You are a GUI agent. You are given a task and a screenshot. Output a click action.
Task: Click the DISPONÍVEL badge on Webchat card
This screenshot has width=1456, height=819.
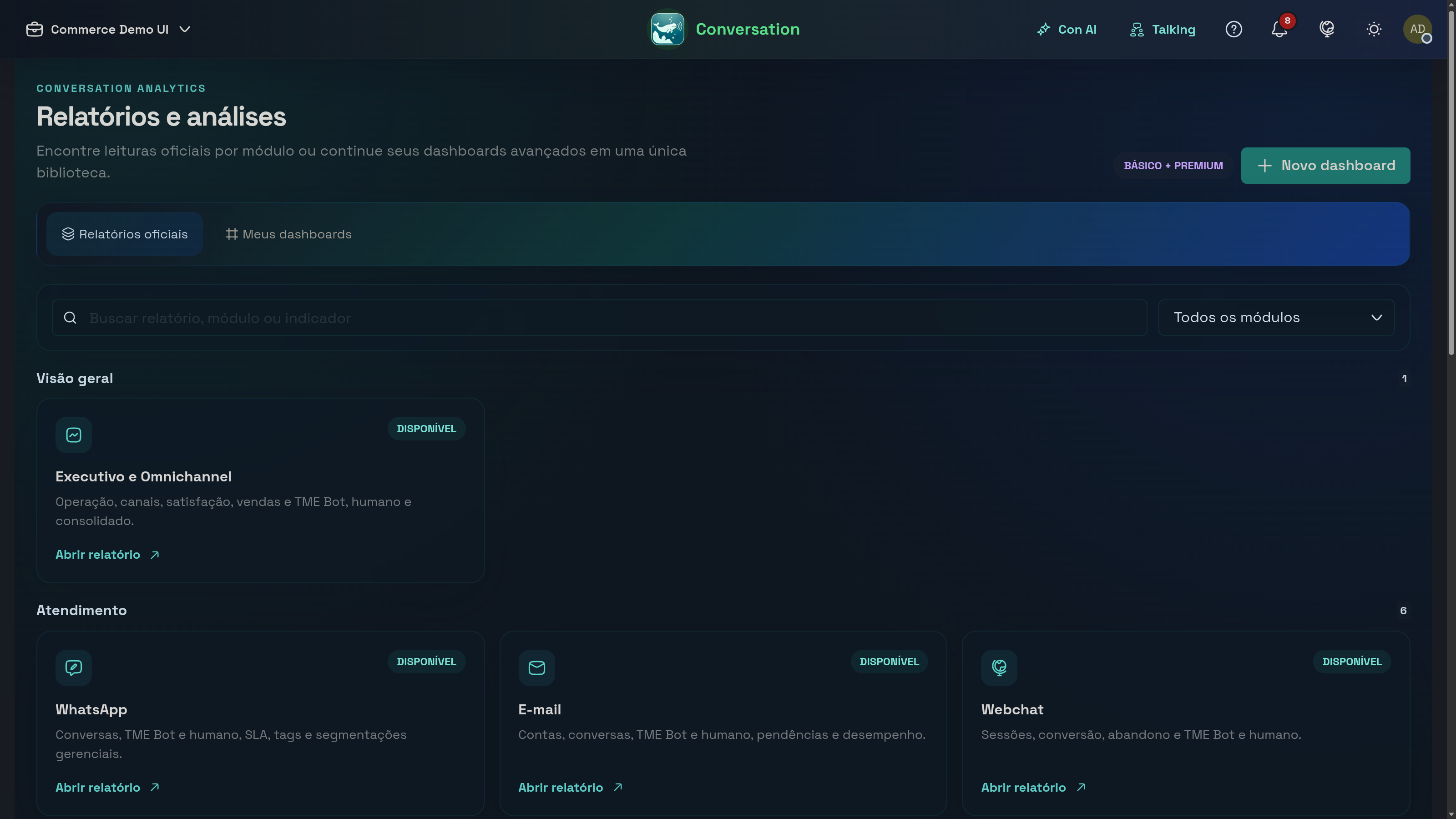(1352, 661)
